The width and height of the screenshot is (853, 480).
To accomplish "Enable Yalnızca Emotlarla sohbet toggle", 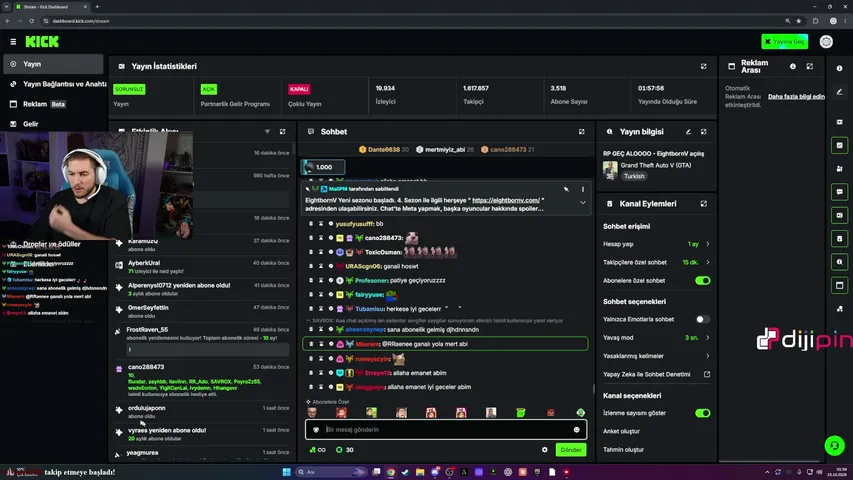I will pyautogui.click(x=702, y=319).
